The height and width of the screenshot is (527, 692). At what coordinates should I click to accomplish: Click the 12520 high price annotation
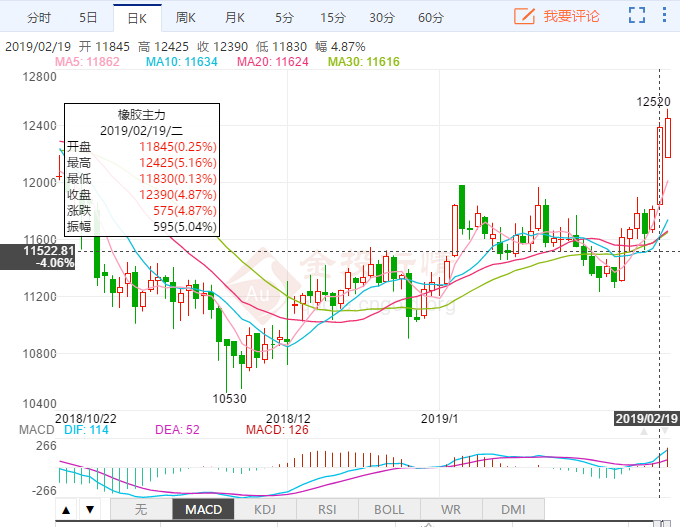coord(653,102)
